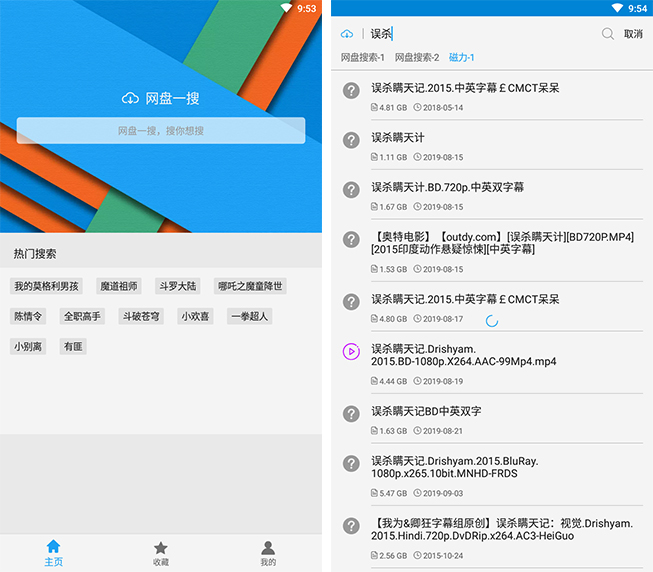
Task: Tap the cloud icon beside search field
Action: pyautogui.click(x=347, y=34)
